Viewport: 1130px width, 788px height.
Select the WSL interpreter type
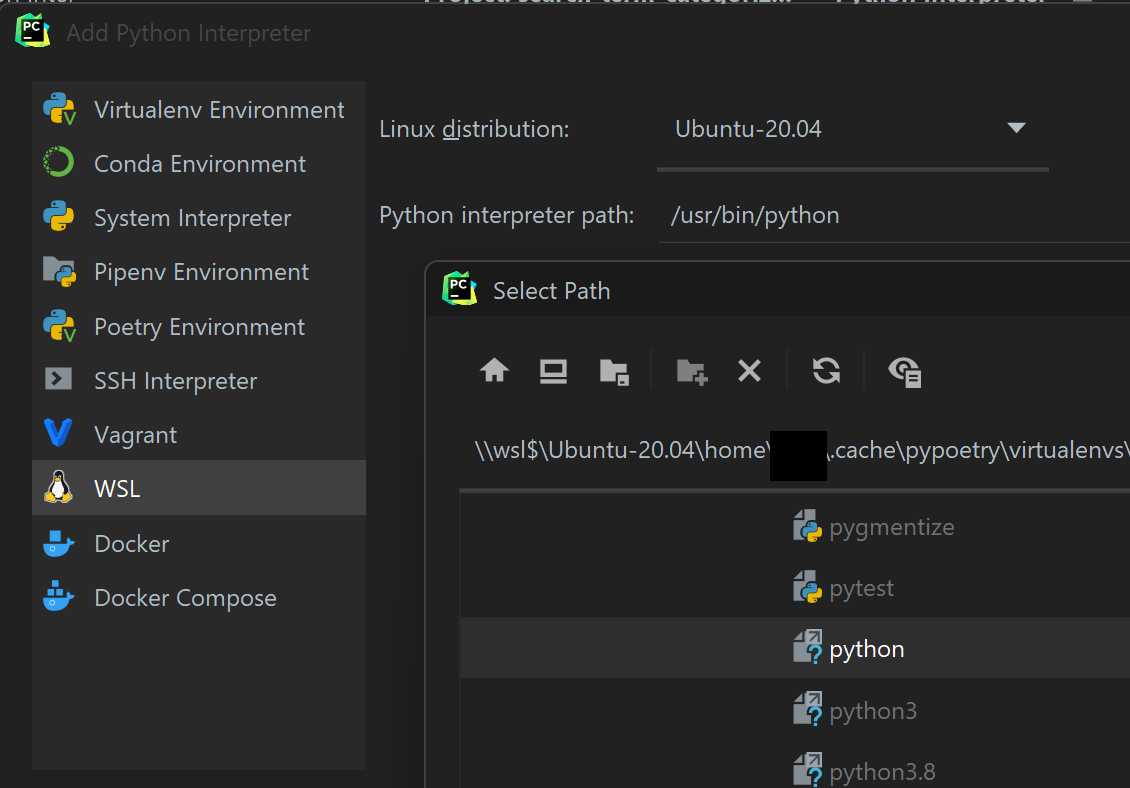point(199,488)
